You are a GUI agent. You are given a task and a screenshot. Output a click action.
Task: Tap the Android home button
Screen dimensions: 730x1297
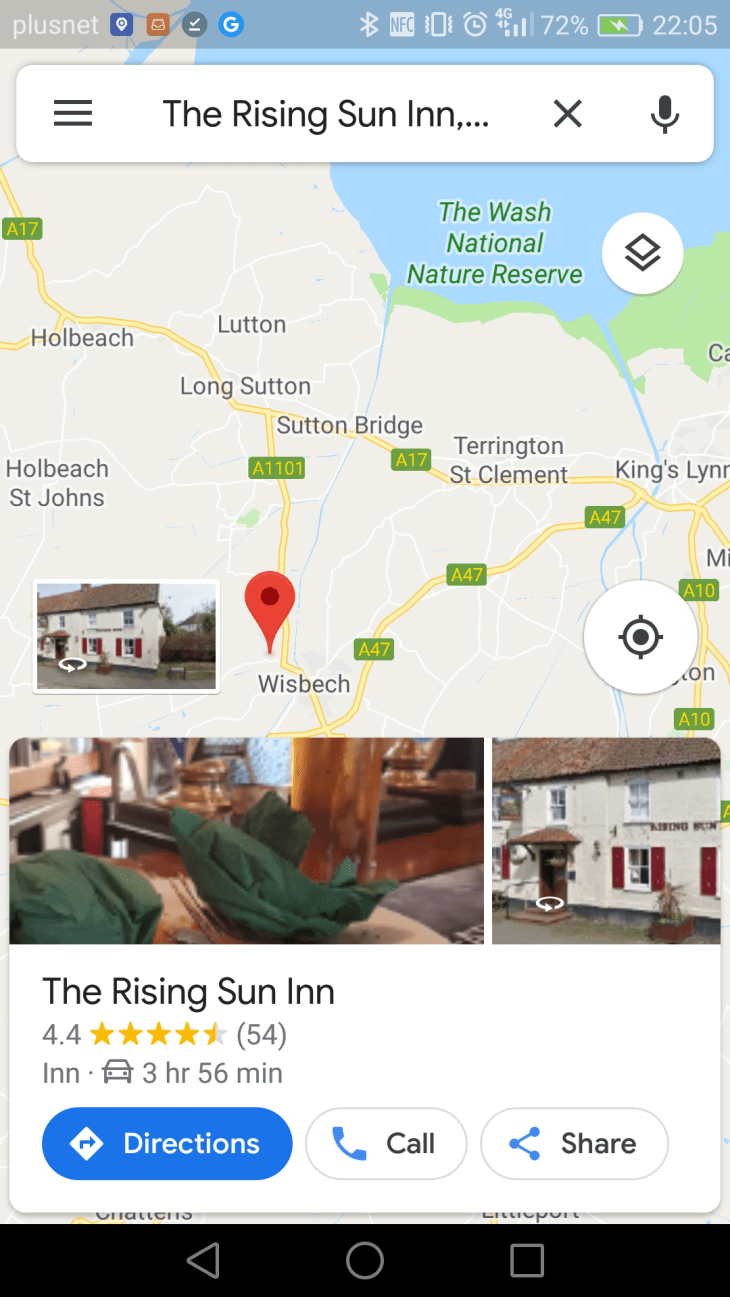click(365, 1260)
